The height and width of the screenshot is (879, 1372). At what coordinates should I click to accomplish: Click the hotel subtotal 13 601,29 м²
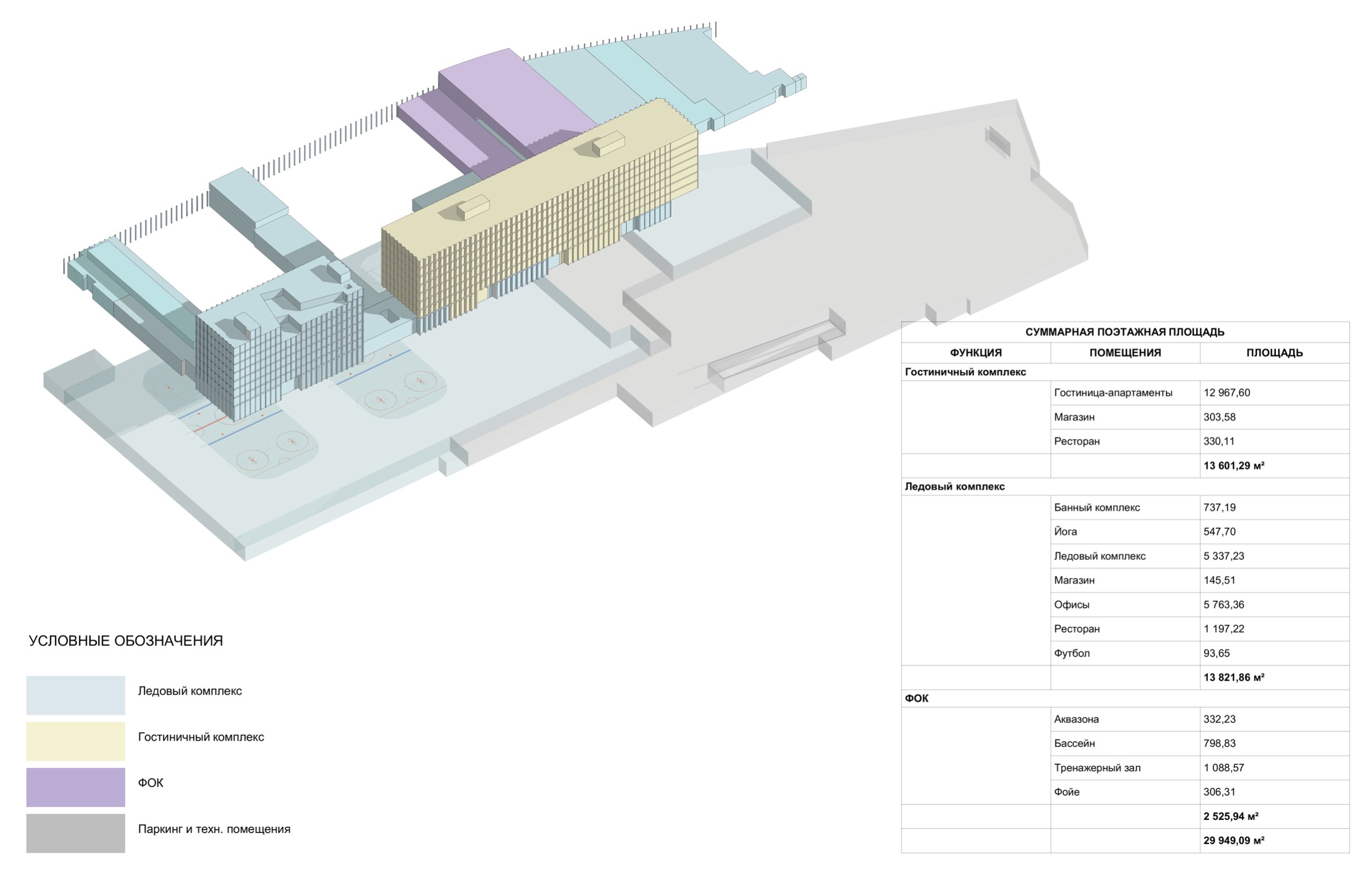pos(1233,466)
